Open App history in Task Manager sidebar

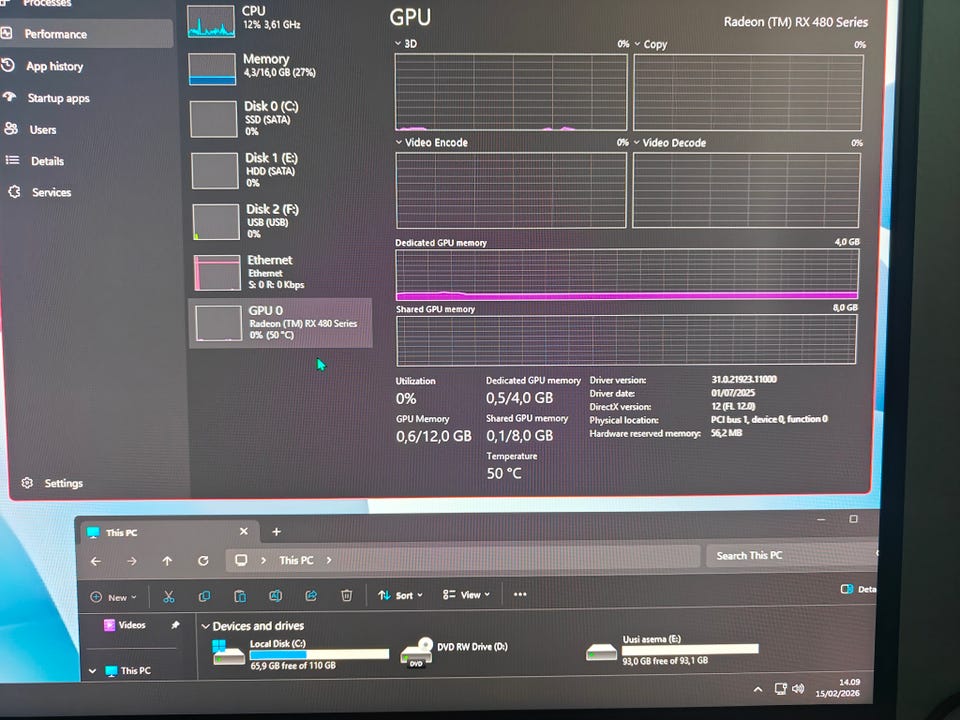tap(54, 66)
